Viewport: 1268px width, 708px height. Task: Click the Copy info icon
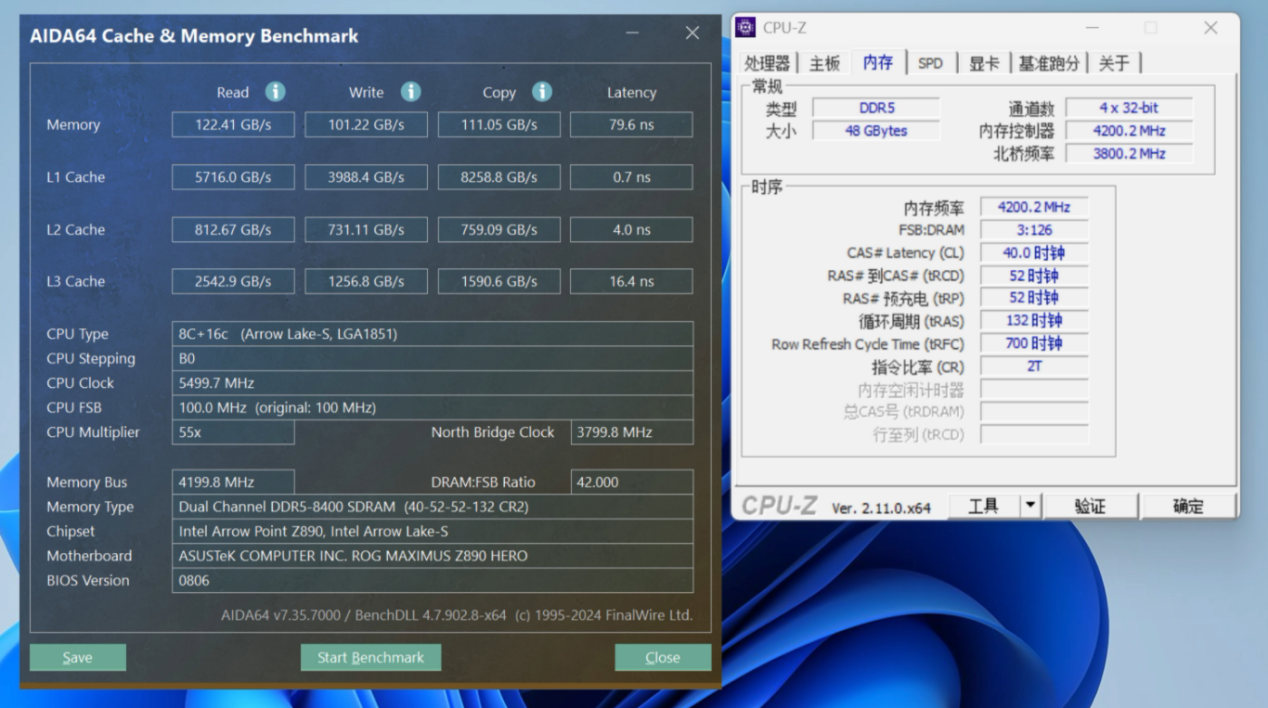(x=542, y=92)
